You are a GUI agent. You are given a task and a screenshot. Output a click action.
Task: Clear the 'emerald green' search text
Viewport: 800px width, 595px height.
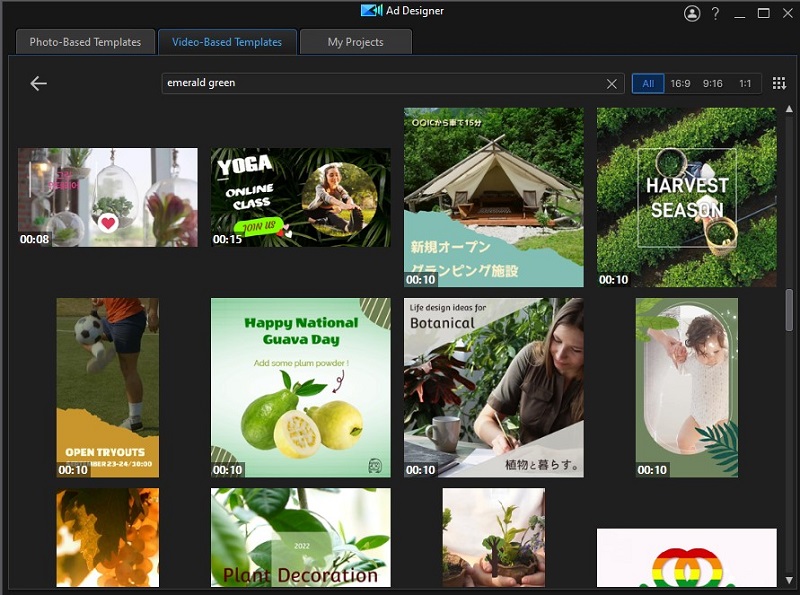[x=611, y=84]
